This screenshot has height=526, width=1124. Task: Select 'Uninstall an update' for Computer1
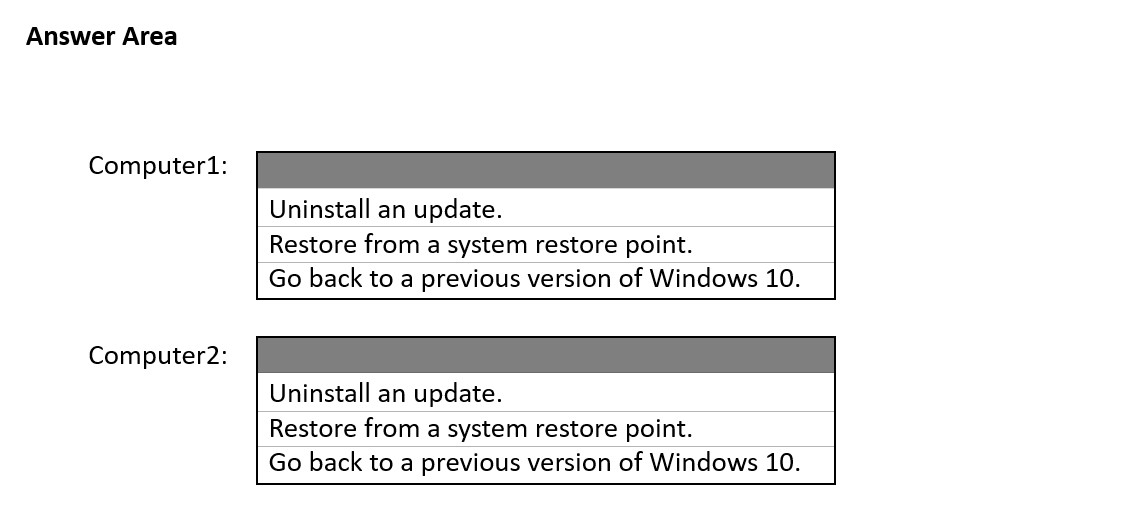(546, 209)
